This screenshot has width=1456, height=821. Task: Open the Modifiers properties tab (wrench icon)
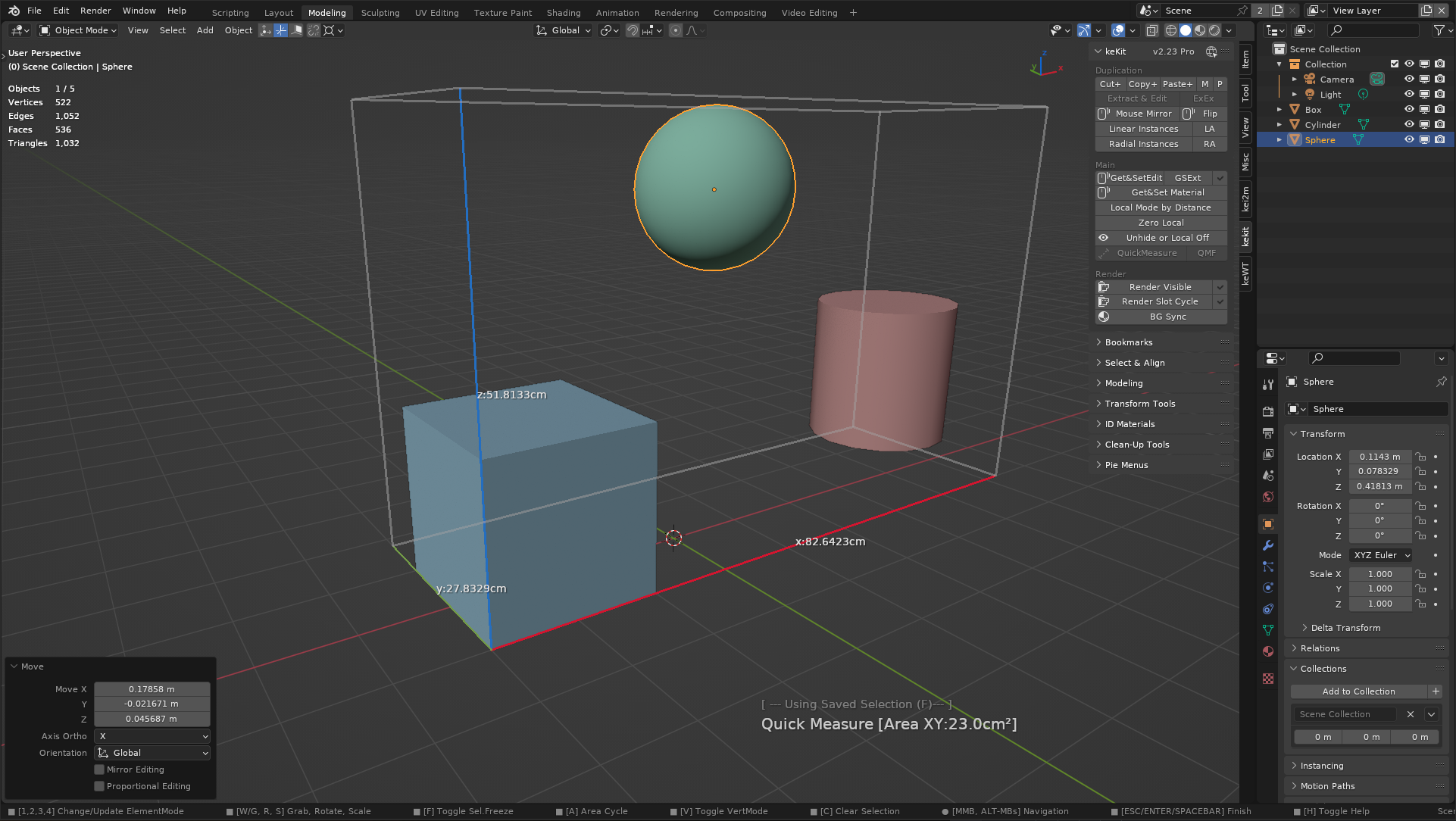pos(1268,545)
